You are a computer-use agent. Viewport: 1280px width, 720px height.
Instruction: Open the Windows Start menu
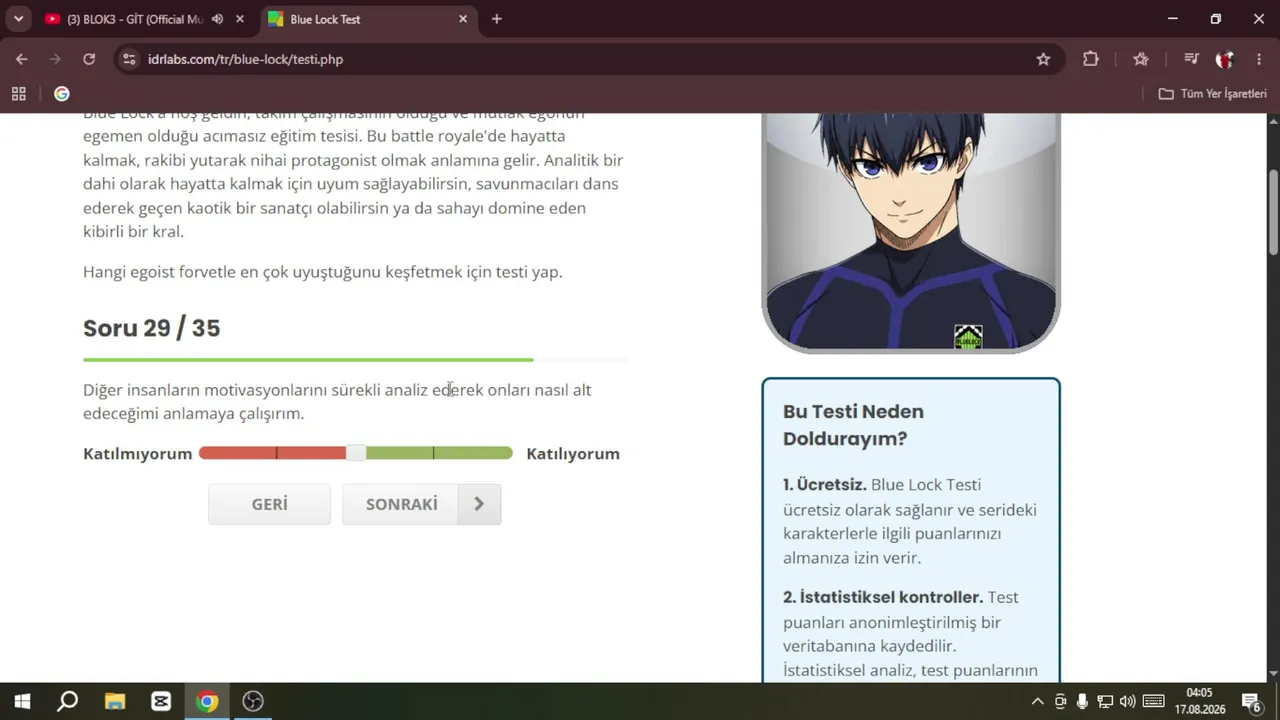[21, 701]
